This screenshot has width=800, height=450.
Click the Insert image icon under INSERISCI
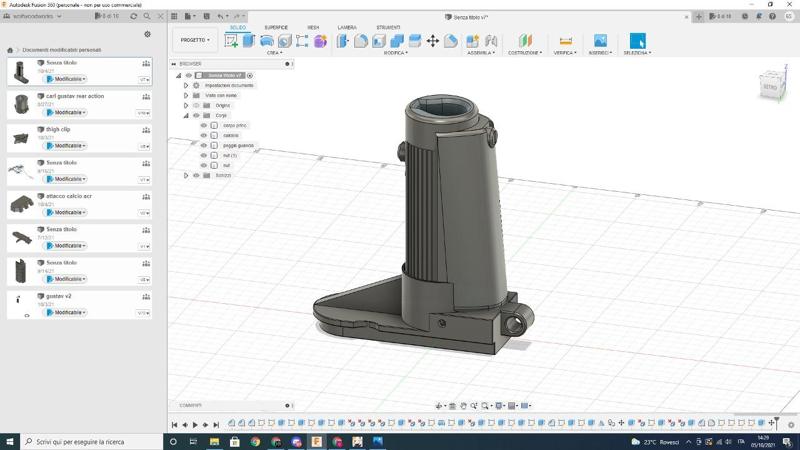click(x=600, y=41)
